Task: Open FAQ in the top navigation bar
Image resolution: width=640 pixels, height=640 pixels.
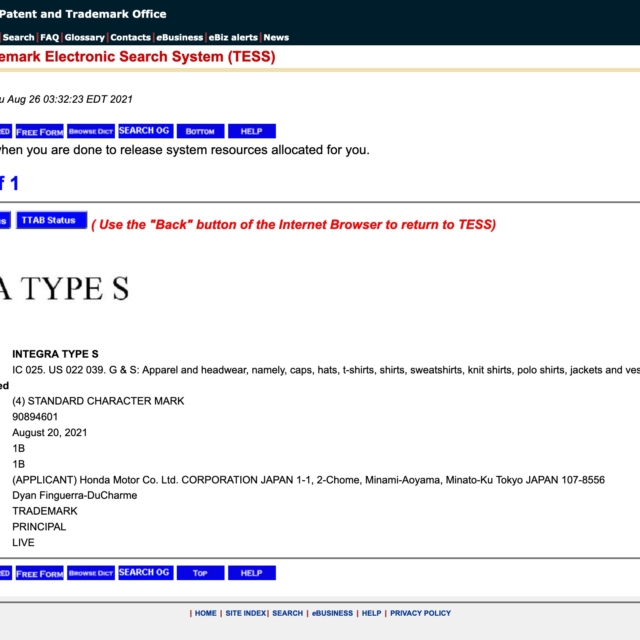Action: pyautogui.click(x=49, y=37)
